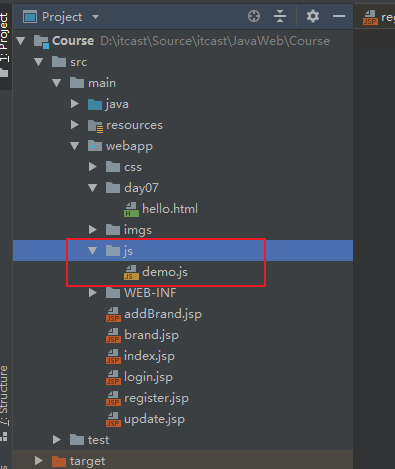Click the addBrand.jsp file icon
Image resolution: width=395 pixels, height=469 pixels.
[x=113, y=314]
